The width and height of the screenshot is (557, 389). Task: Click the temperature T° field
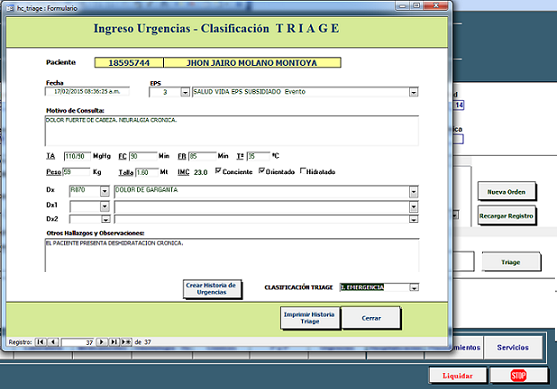tap(258, 156)
